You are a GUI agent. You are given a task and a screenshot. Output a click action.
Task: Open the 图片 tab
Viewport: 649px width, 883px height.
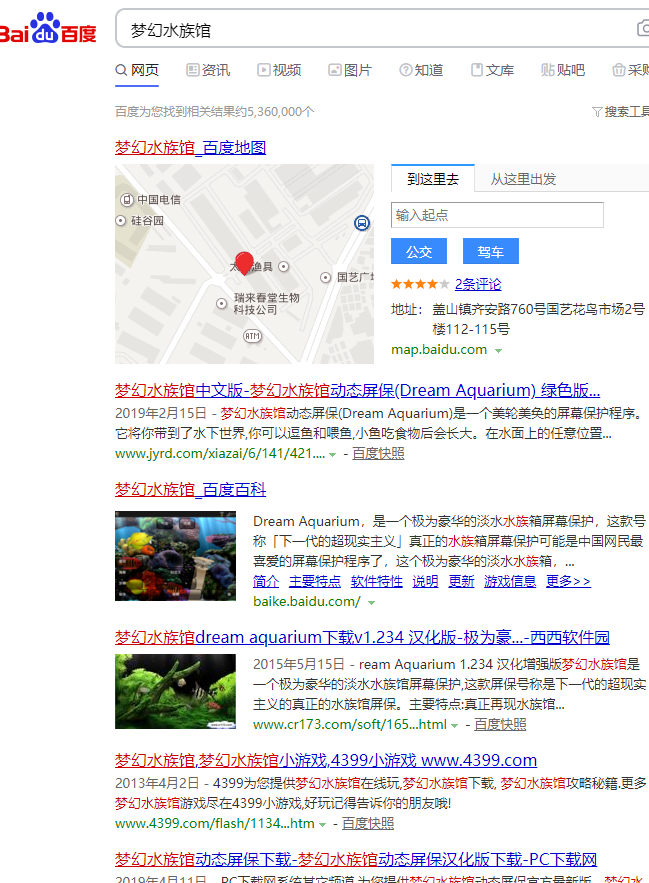tap(350, 70)
